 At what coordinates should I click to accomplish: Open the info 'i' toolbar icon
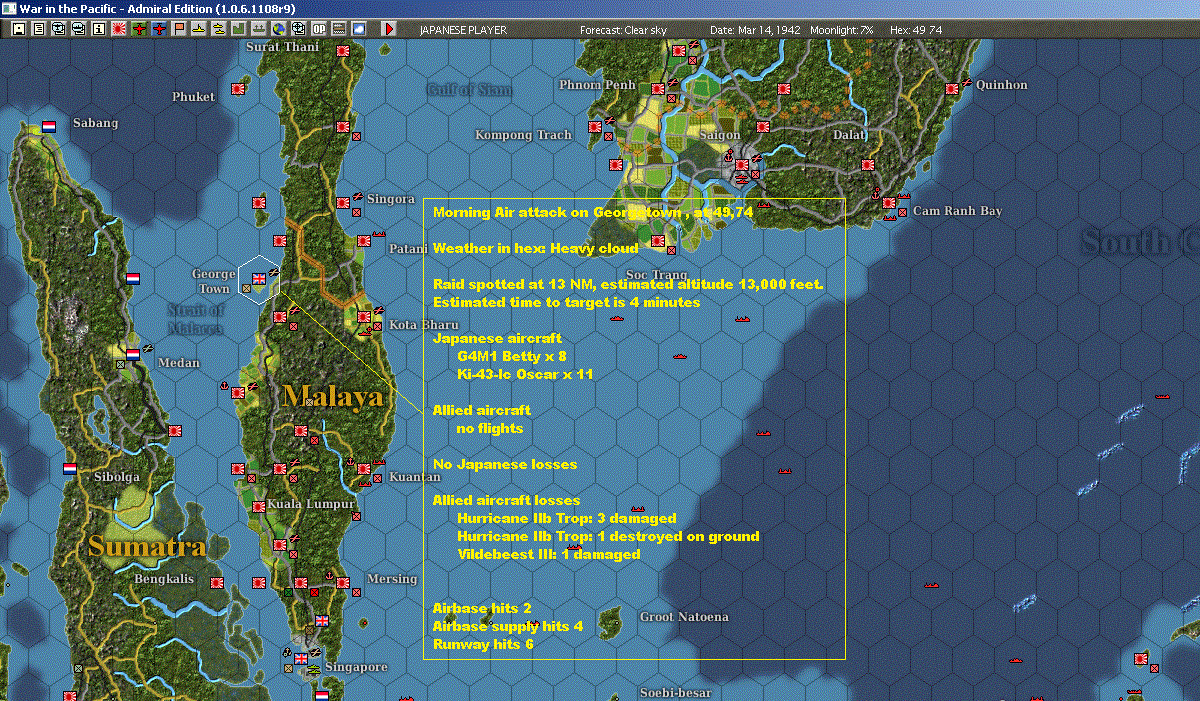point(98,29)
